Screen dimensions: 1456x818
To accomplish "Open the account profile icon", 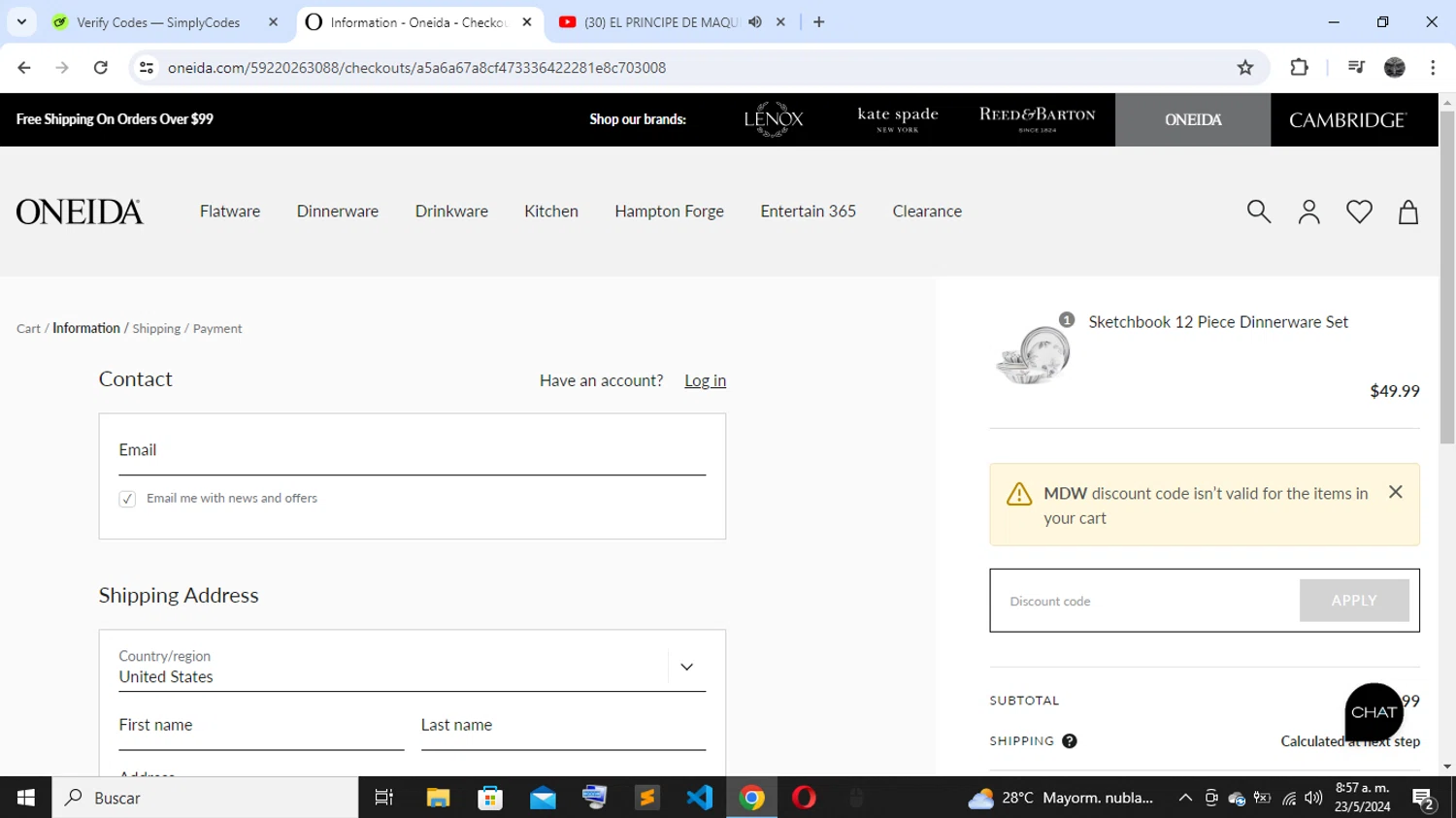I will 1309,212.
